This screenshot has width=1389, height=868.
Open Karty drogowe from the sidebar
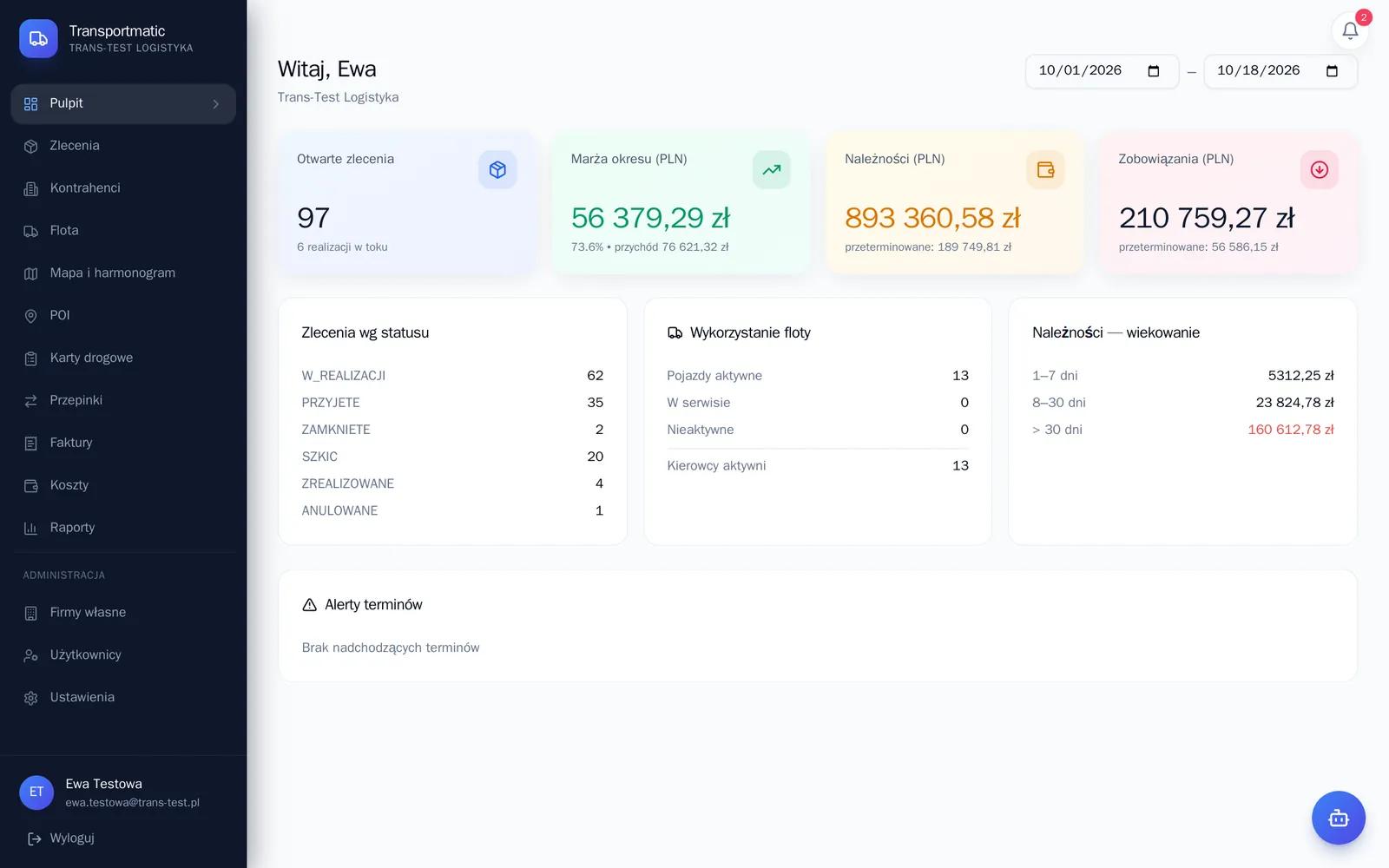(123, 358)
